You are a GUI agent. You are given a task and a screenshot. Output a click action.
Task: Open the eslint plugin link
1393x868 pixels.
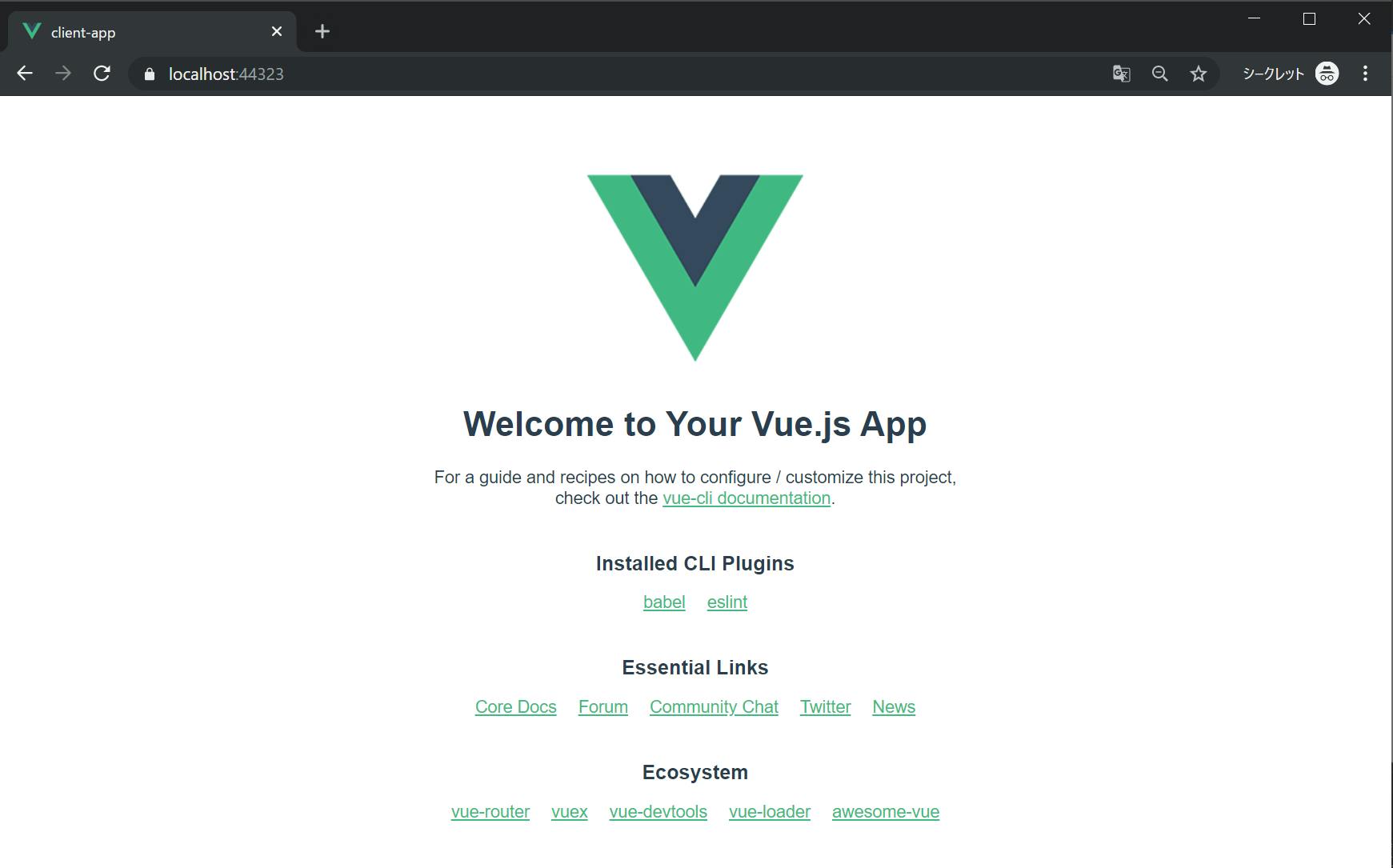[727, 602]
